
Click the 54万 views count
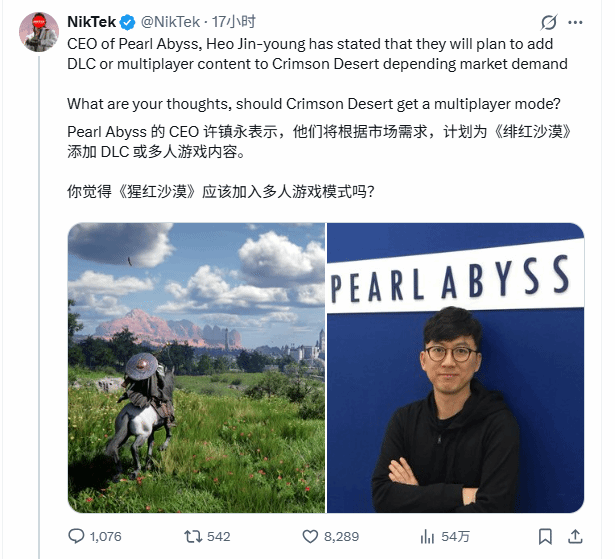(x=455, y=536)
